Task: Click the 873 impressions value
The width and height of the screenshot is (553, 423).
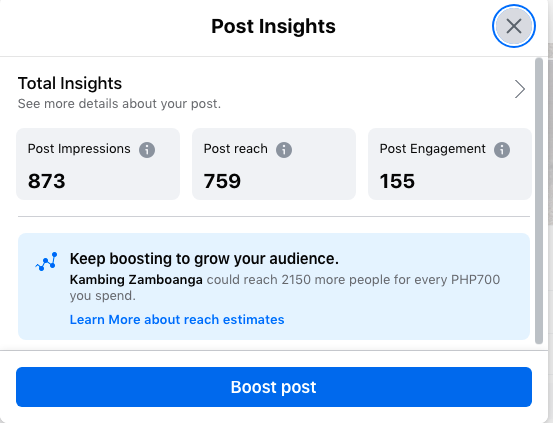Action: (x=47, y=181)
